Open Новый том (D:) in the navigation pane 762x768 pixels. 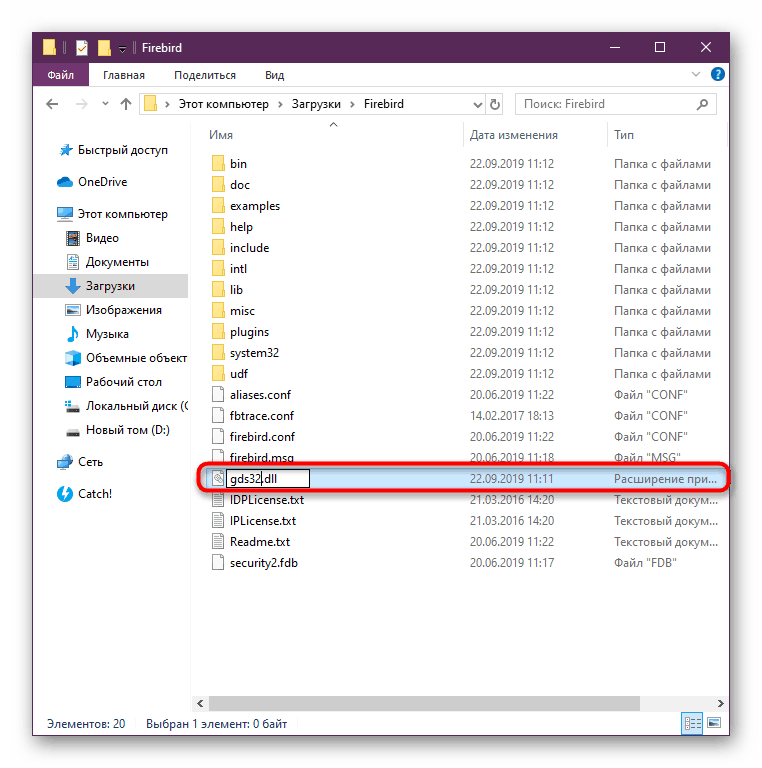point(118,430)
